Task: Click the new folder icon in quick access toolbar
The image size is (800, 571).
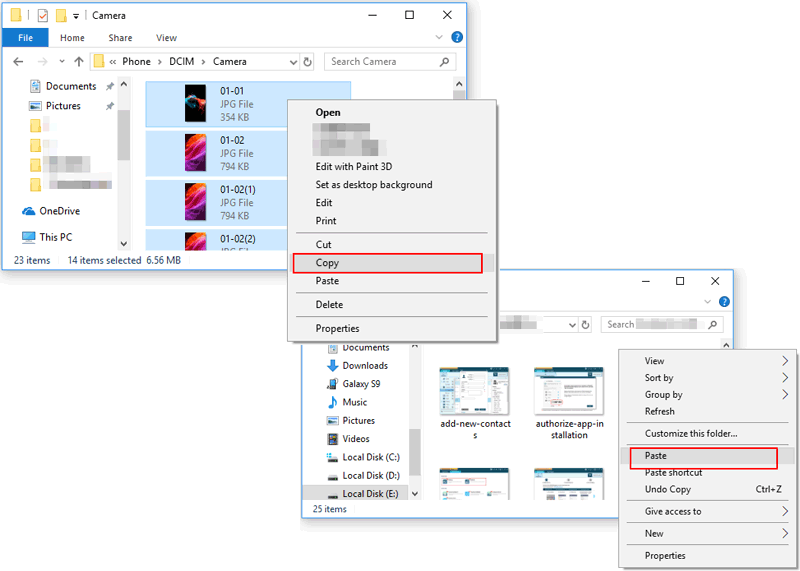Action: point(61,16)
